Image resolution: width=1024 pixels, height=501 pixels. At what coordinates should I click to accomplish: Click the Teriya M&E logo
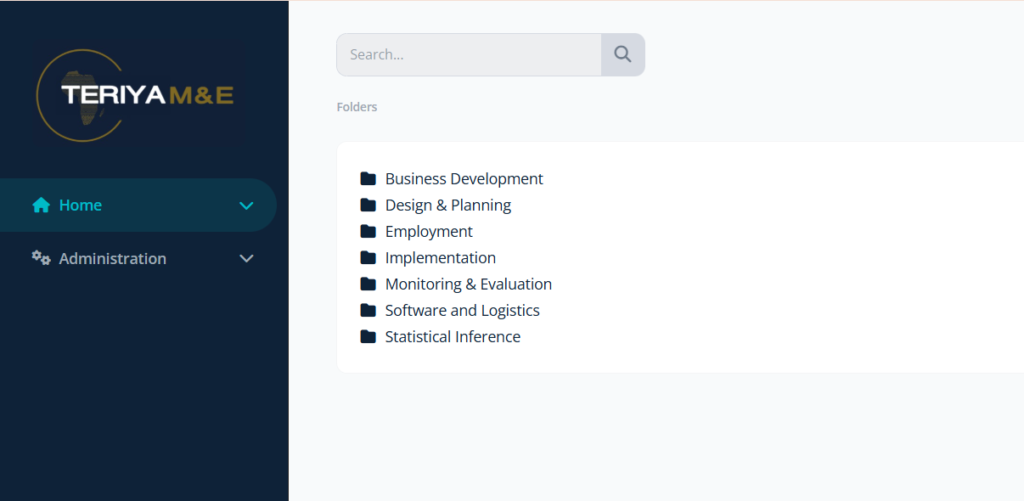pyautogui.click(x=139, y=95)
